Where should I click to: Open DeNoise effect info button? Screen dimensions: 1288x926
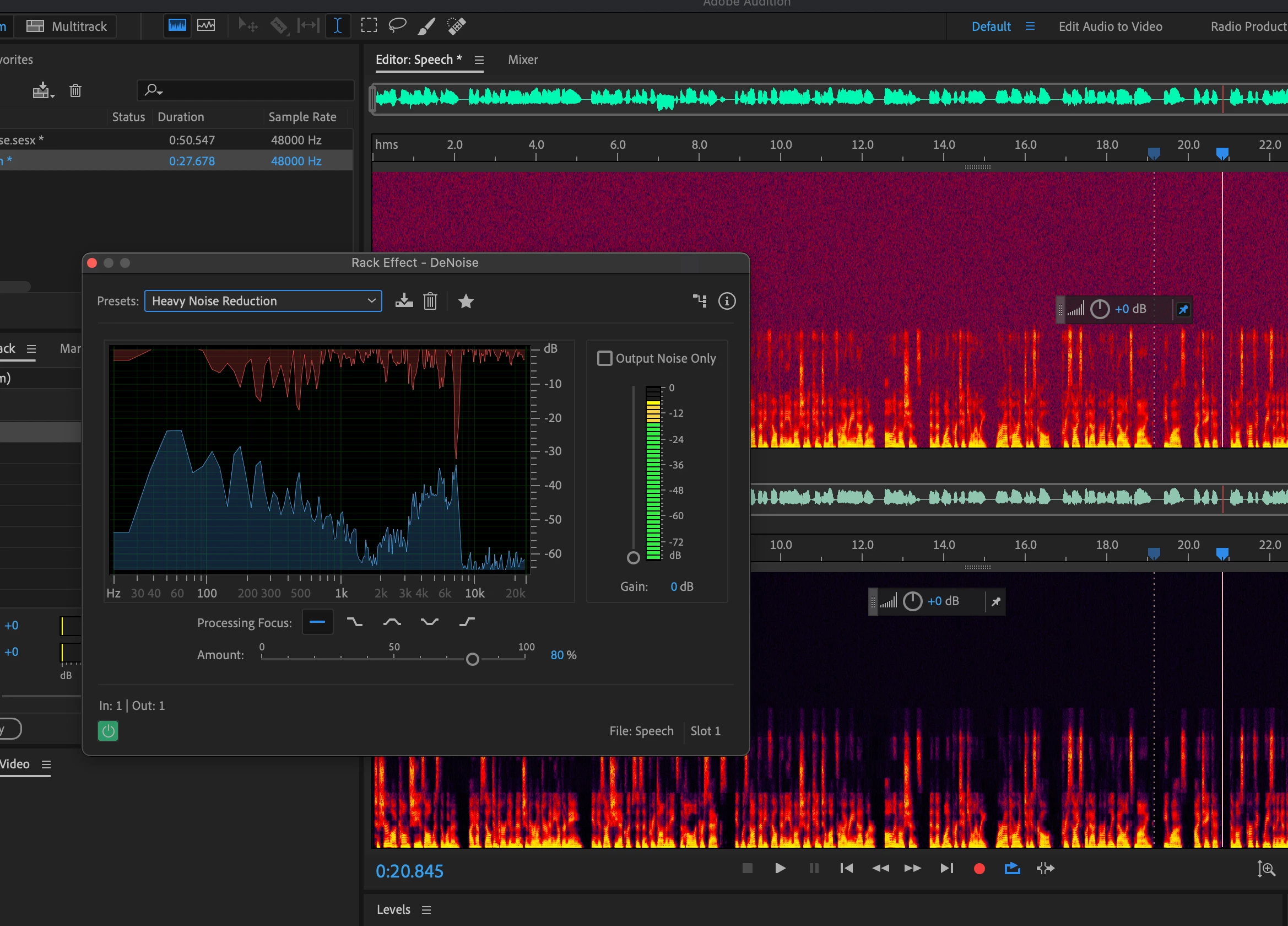coord(726,301)
